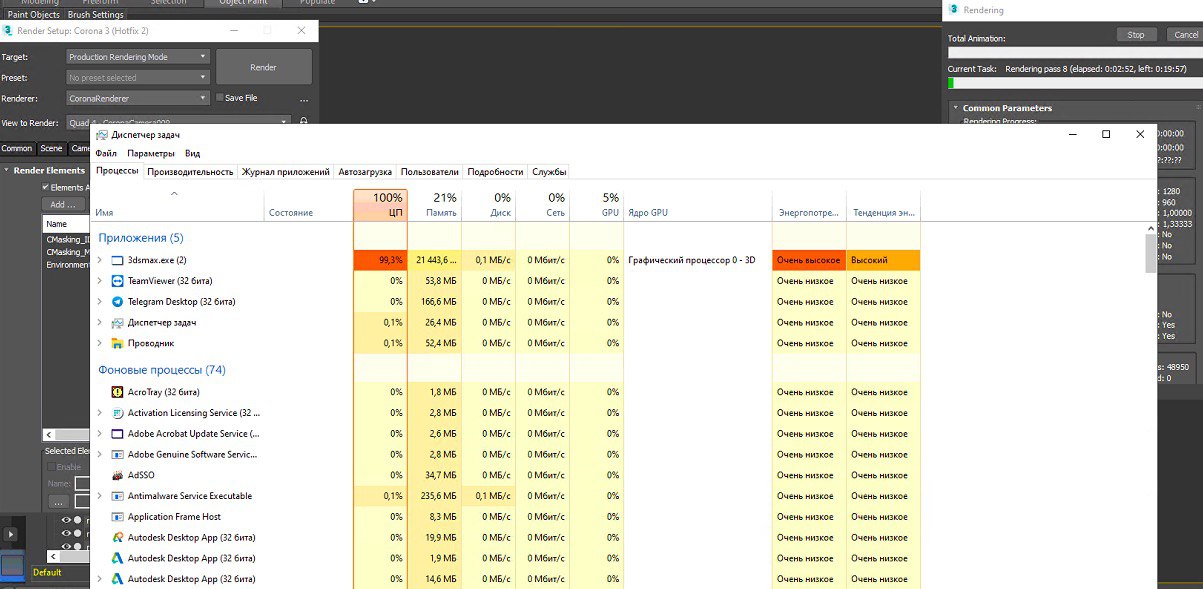
Task: Expand the Activation Licensing Service row
Action: pos(99,413)
